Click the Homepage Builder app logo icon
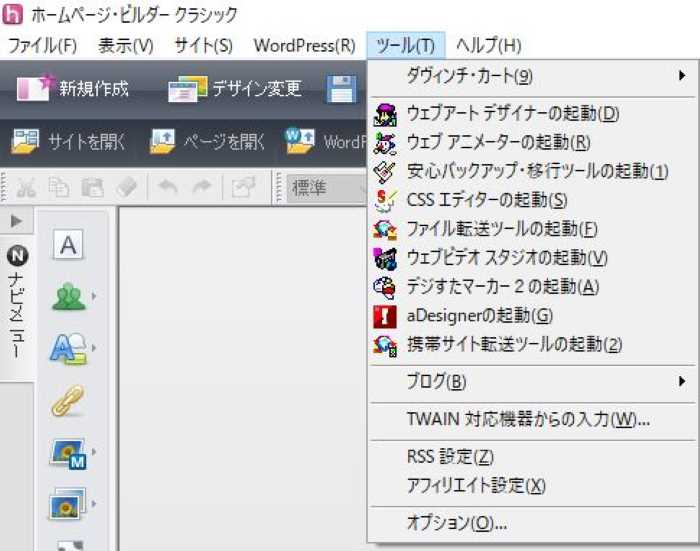This screenshot has height=551, width=700. [12, 14]
